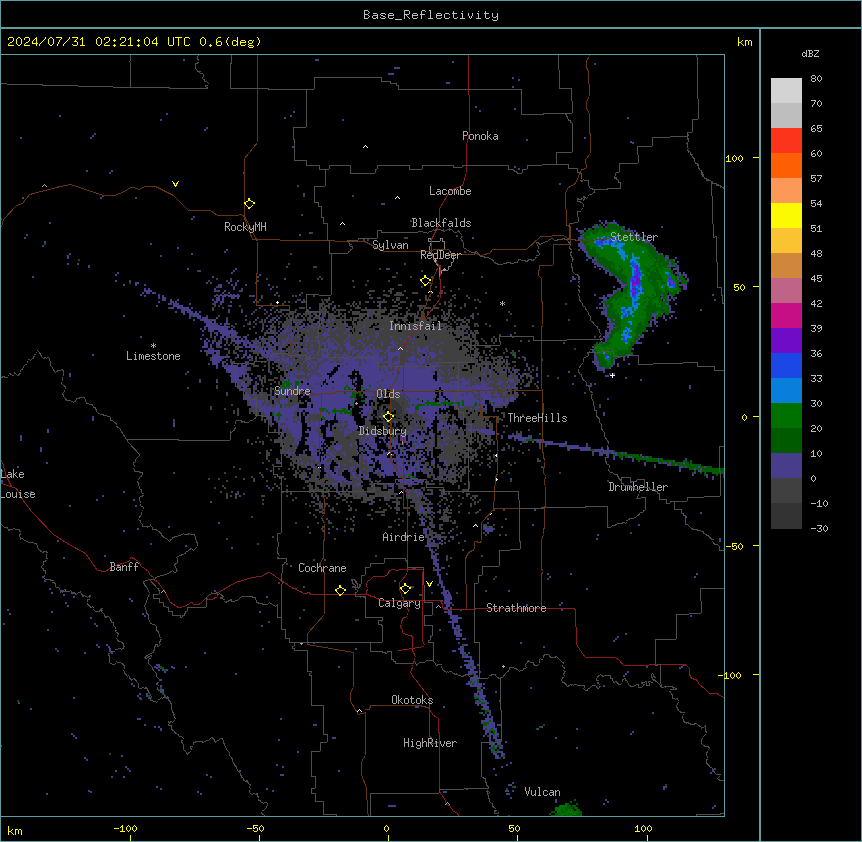Click the Airdrie city label
This screenshot has width=862, height=842.
(404, 537)
